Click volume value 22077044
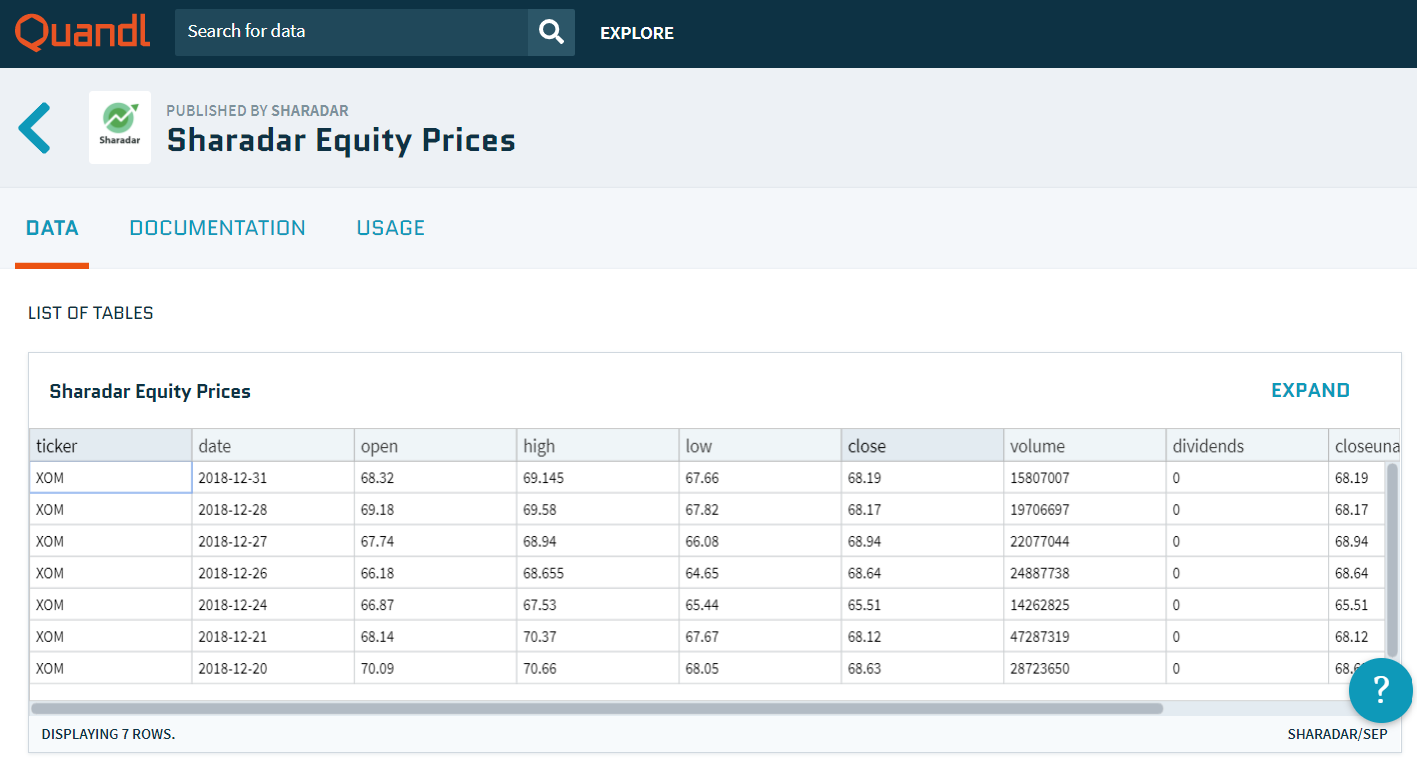Viewport: 1417px width, 761px height. (x=1084, y=541)
